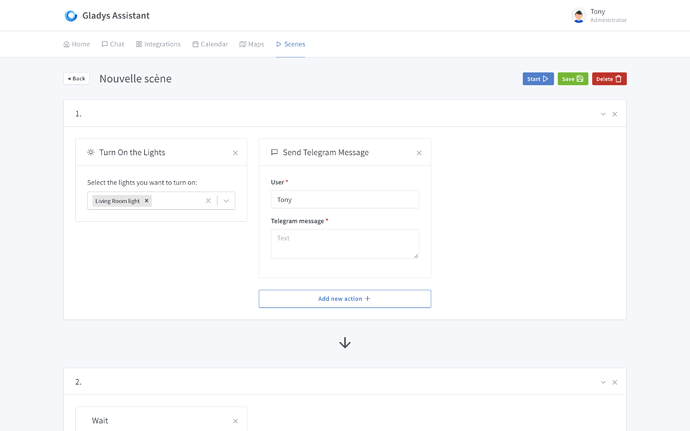Click the Wait card title

100,420
